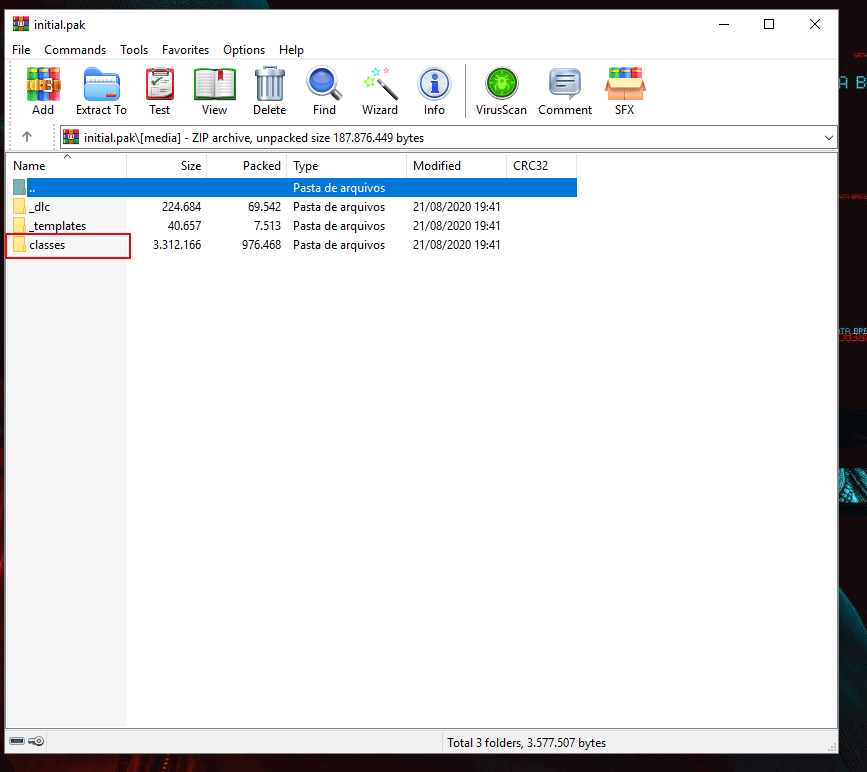Image resolution: width=867 pixels, height=772 pixels.
Task: Click the Delete trash can icon
Action: pyautogui.click(x=269, y=91)
